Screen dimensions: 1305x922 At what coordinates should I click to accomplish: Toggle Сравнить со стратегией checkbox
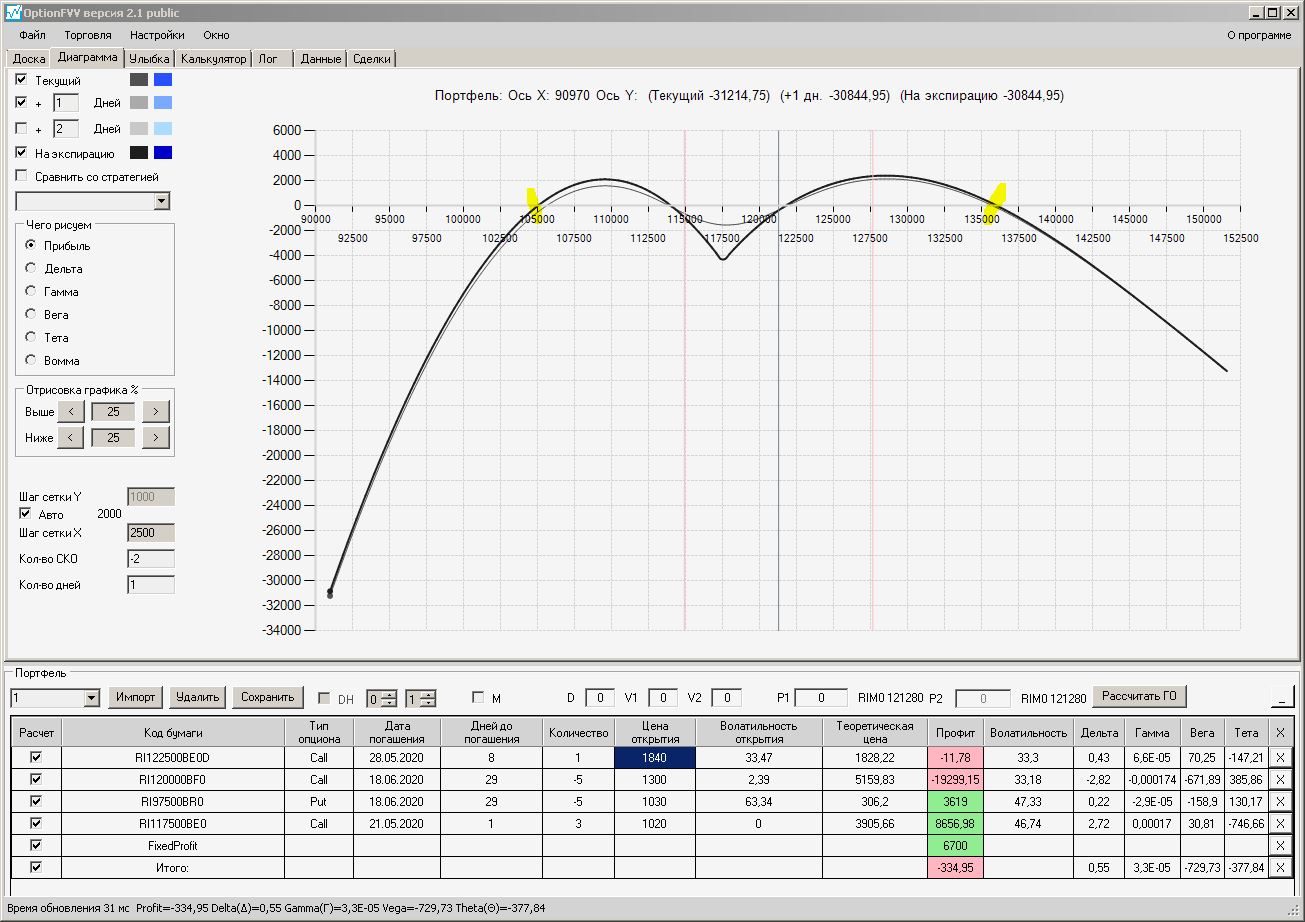point(22,177)
